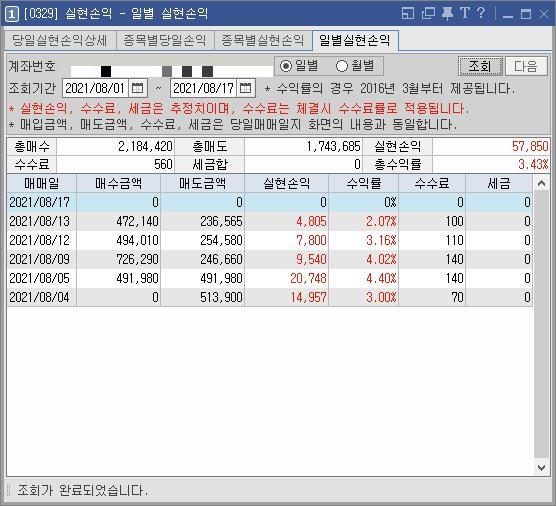The width and height of the screenshot is (556, 506).
Task: Click the 4.40% return rate cell
Action: click(x=364, y=278)
